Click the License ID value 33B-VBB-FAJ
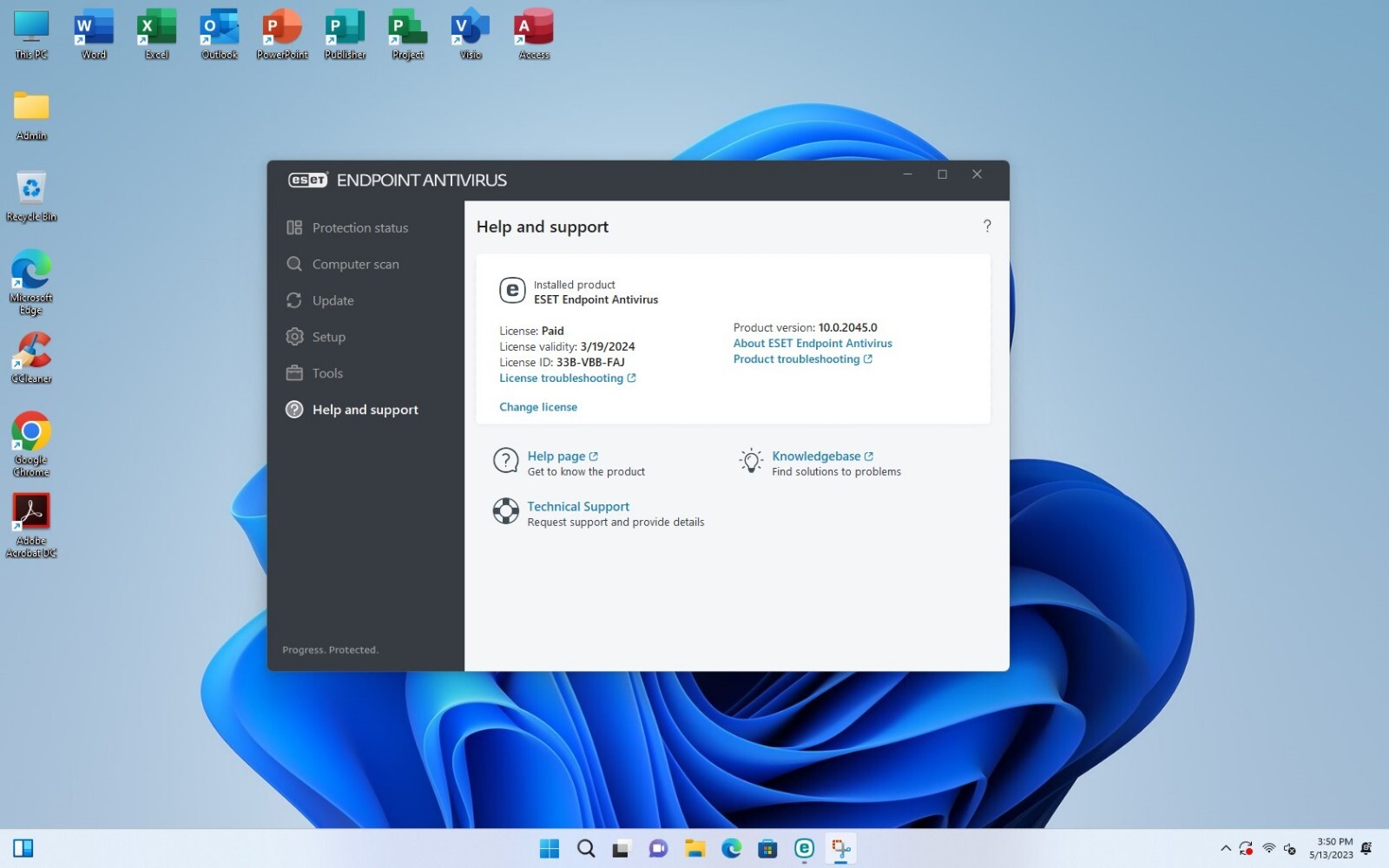Viewport: 1389px width, 868px height. (590, 363)
